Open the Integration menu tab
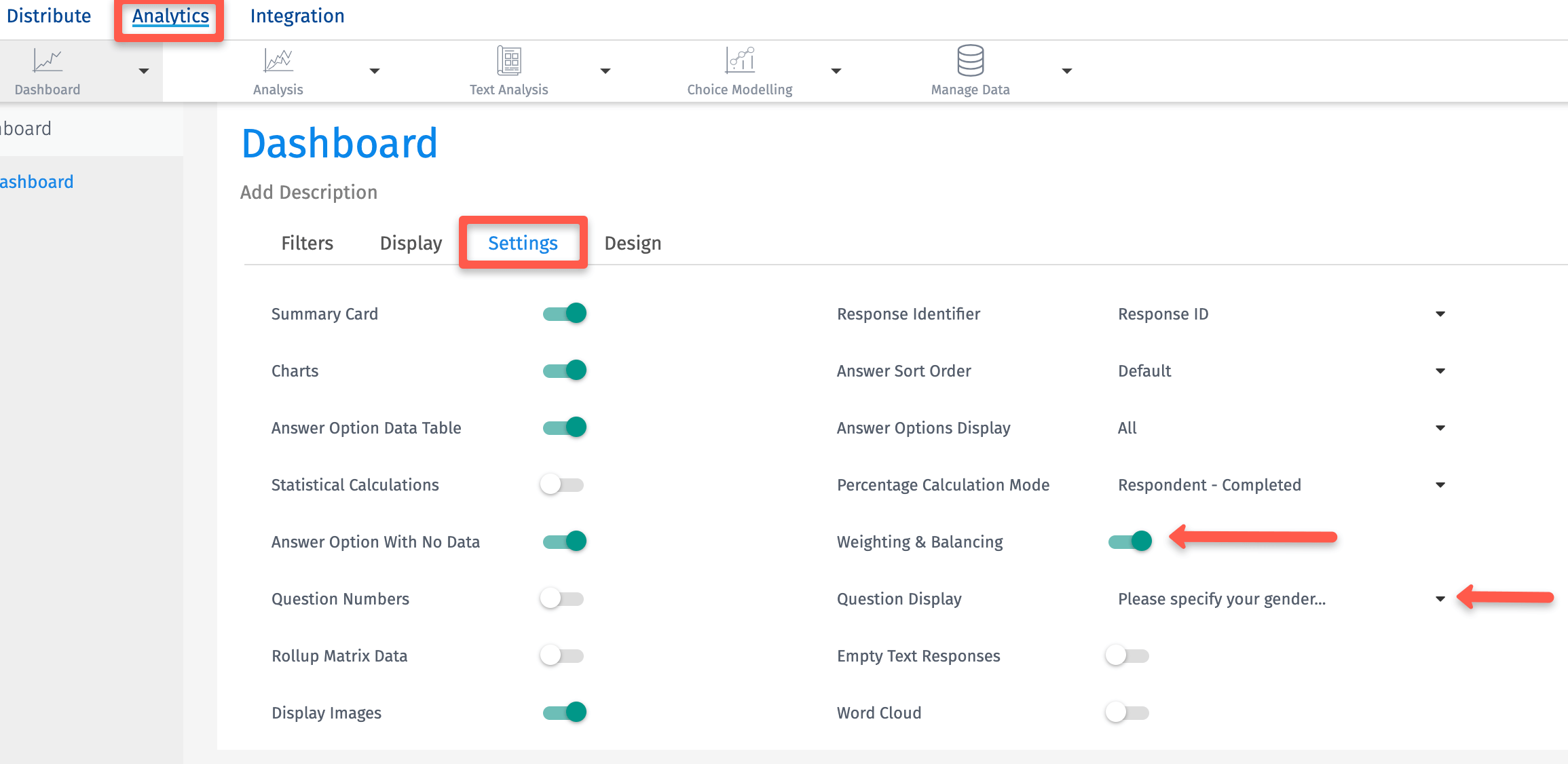The width and height of the screenshot is (1568, 764). [x=297, y=16]
